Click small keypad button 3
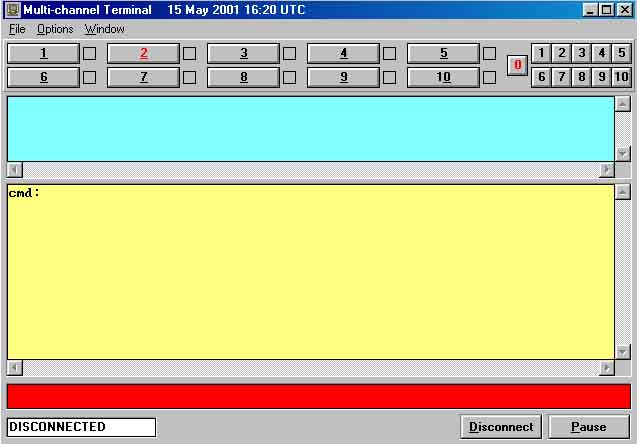The image size is (637, 444). 581,53
